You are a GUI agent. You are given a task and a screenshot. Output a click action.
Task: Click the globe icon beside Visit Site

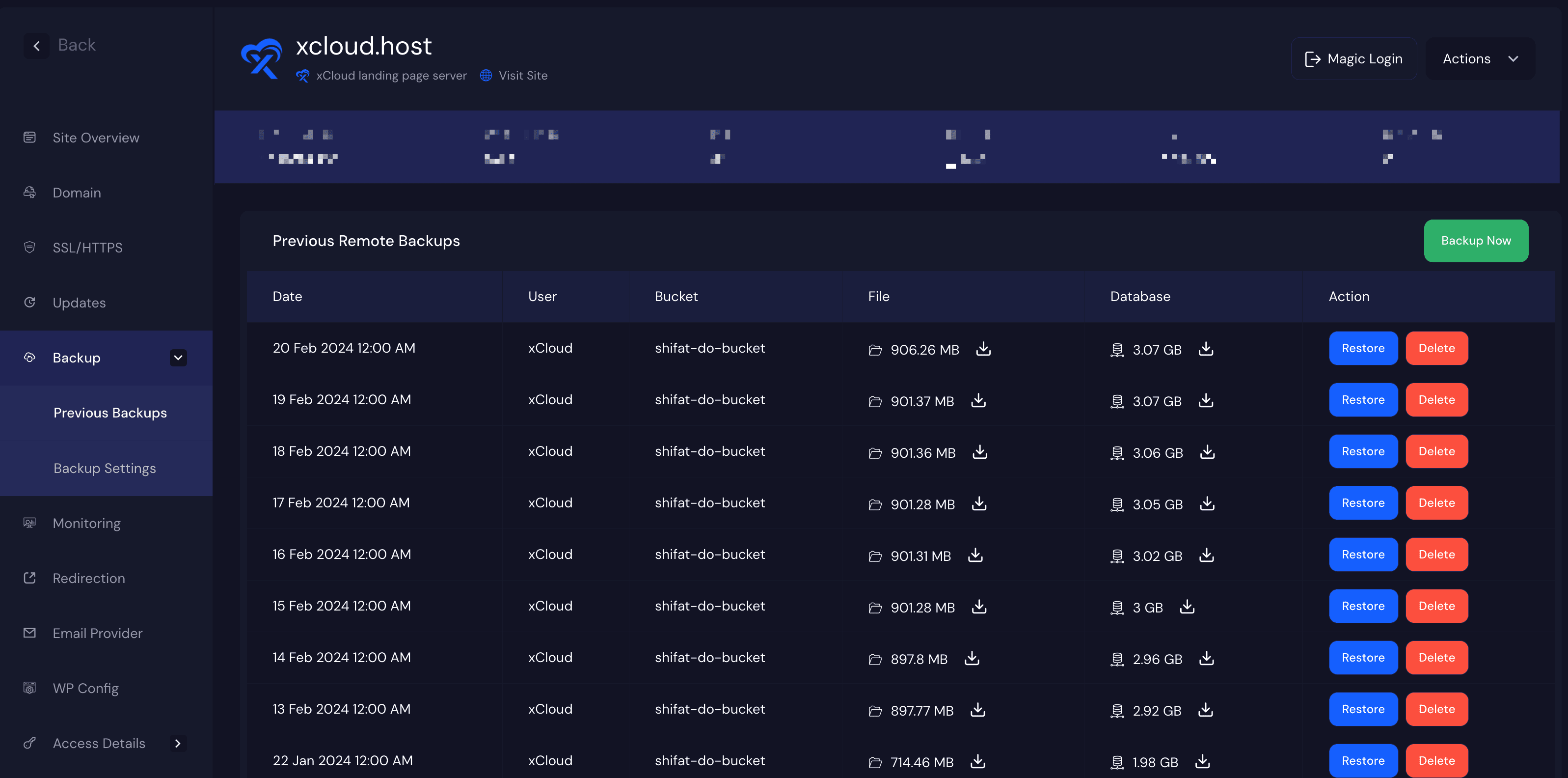coord(486,76)
